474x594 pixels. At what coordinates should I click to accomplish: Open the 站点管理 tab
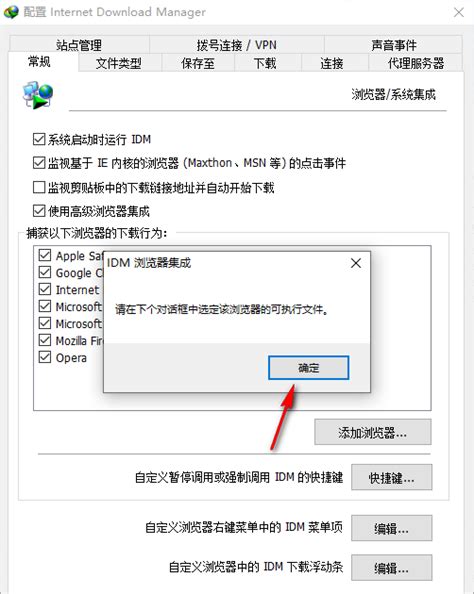79,45
